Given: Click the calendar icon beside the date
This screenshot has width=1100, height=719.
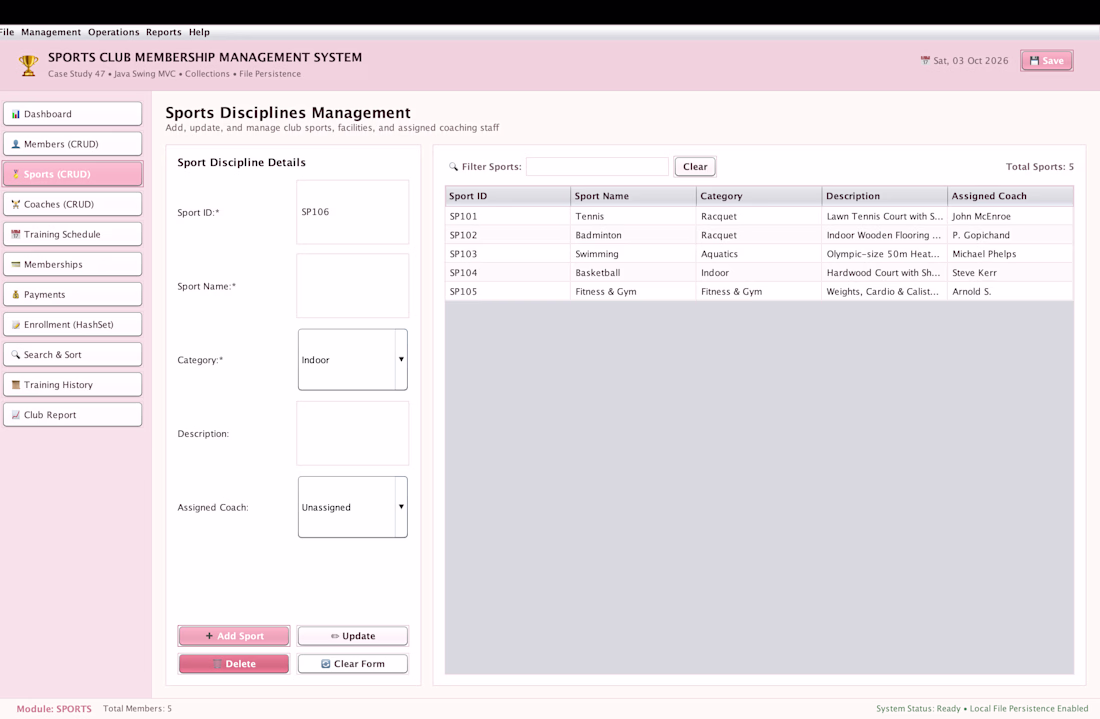Looking at the screenshot, I should point(925,60).
